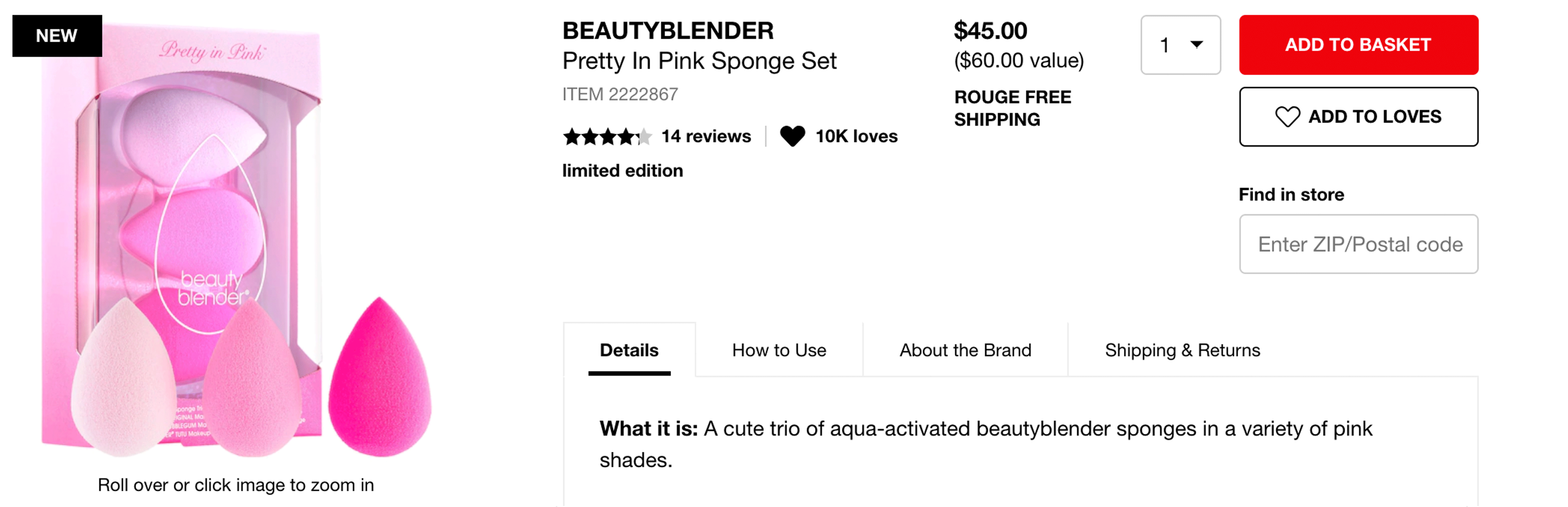
Task: Click the Add to Basket button
Action: pyautogui.click(x=1358, y=45)
